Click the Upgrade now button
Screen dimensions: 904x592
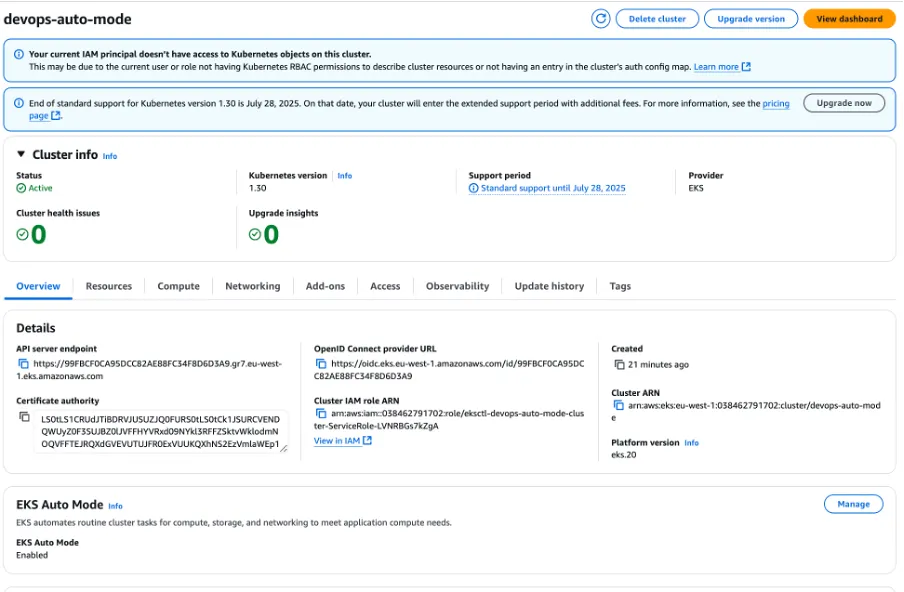coord(844,103)
